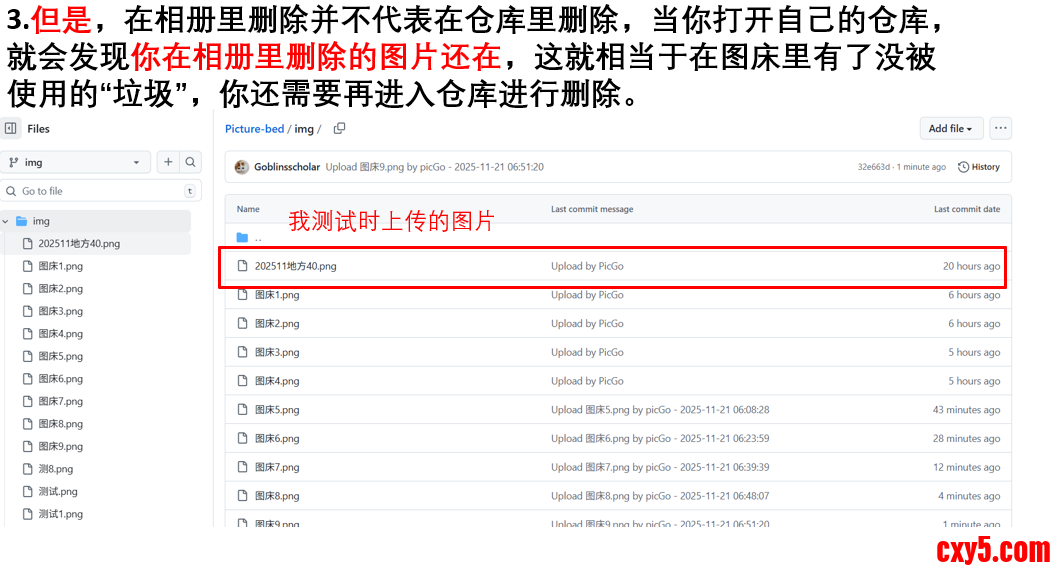Image resolution: width=1055 pixels, height=570 pixels.
Task: Click '20 hours ago' commit date
Action: pos(972,266)
